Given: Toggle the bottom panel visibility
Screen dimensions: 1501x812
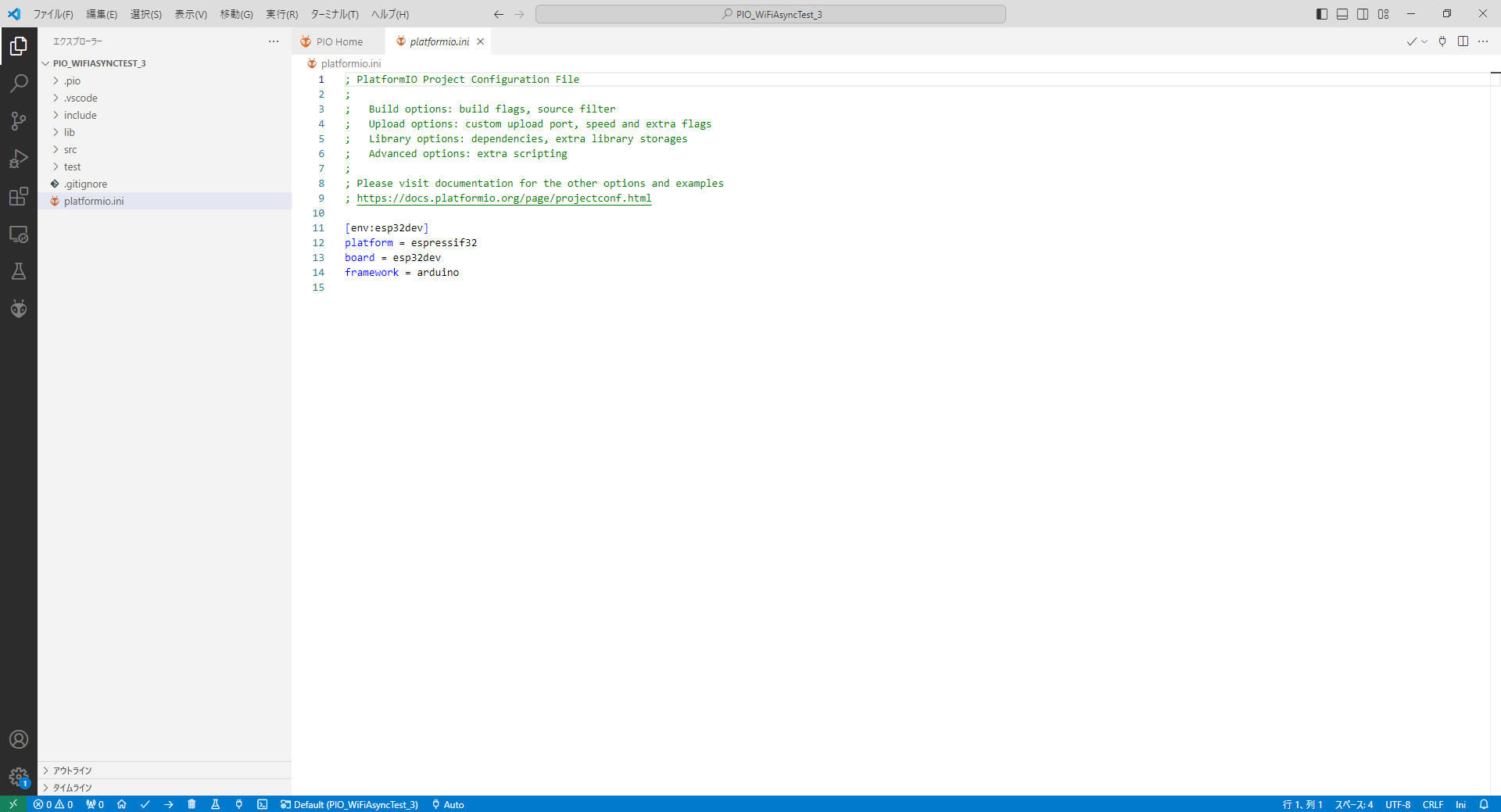Looking at the screenshot, I should click(1342, 14).
